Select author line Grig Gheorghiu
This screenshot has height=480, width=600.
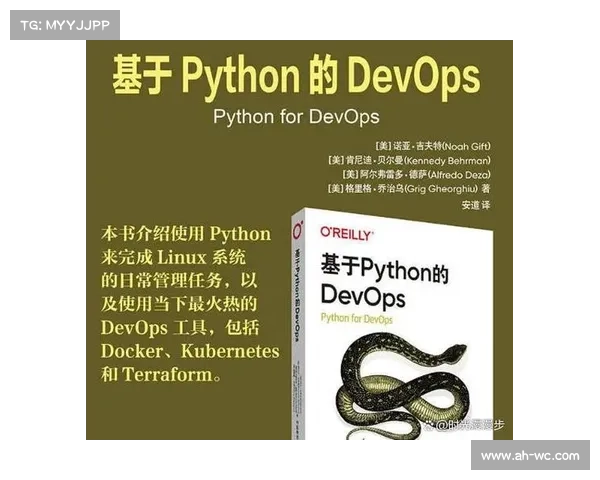tap(409, 189)
